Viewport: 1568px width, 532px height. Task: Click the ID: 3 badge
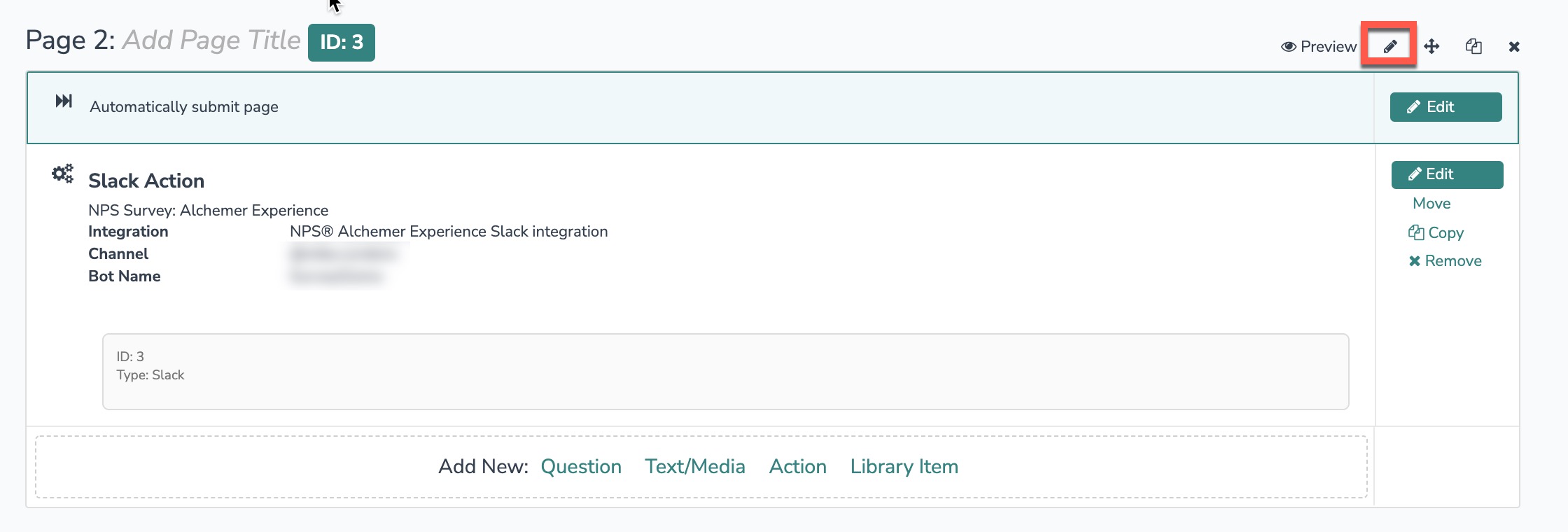[x=342, y=43]
